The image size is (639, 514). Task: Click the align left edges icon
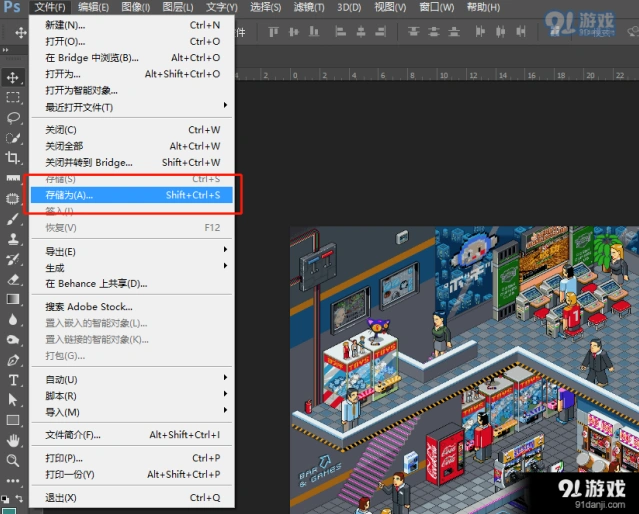pyautogui.click(x=340, y=31)
